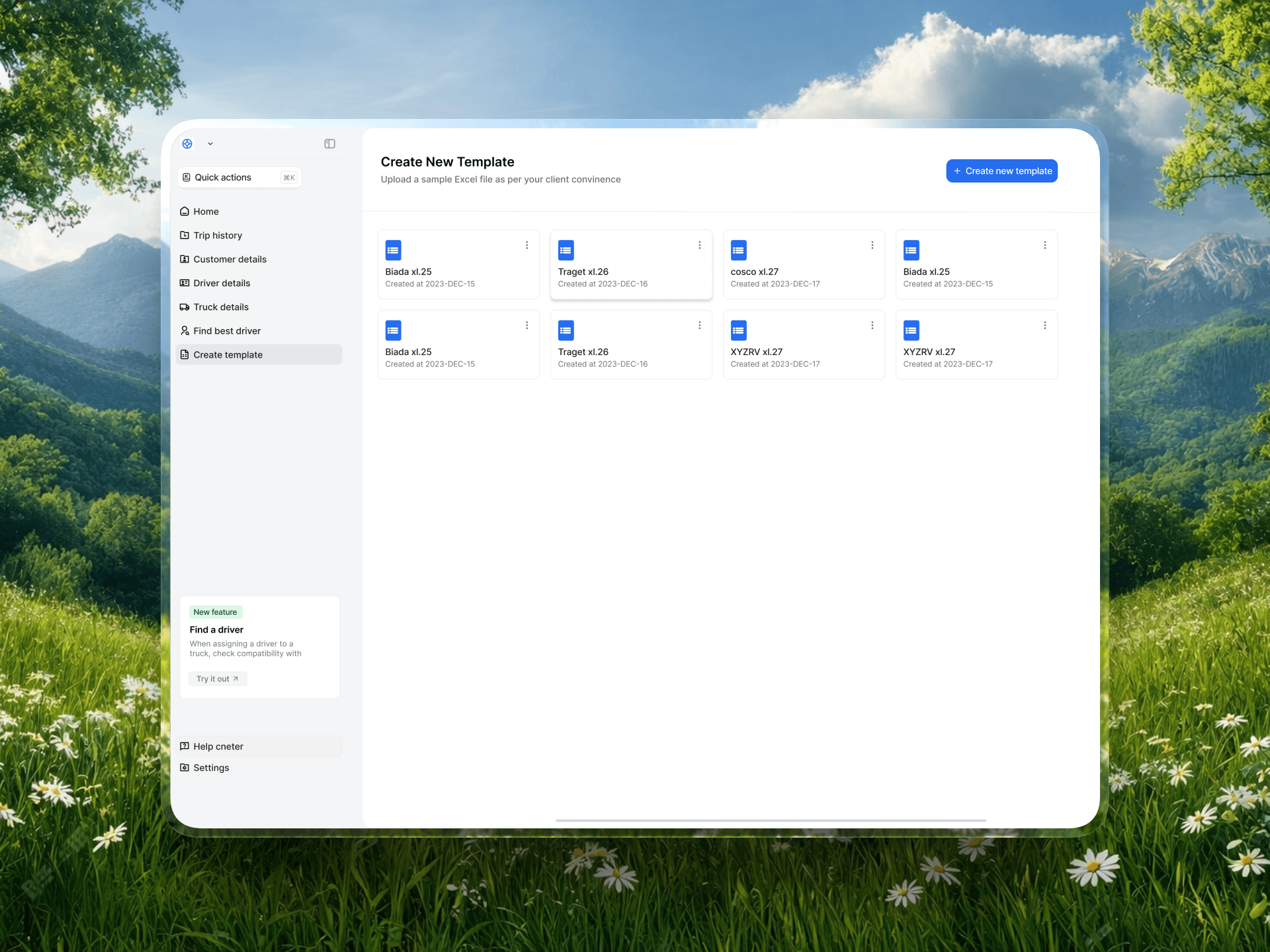Open Trip history page
Viewport: 1270px width, 952px height.
coord(218,235)
